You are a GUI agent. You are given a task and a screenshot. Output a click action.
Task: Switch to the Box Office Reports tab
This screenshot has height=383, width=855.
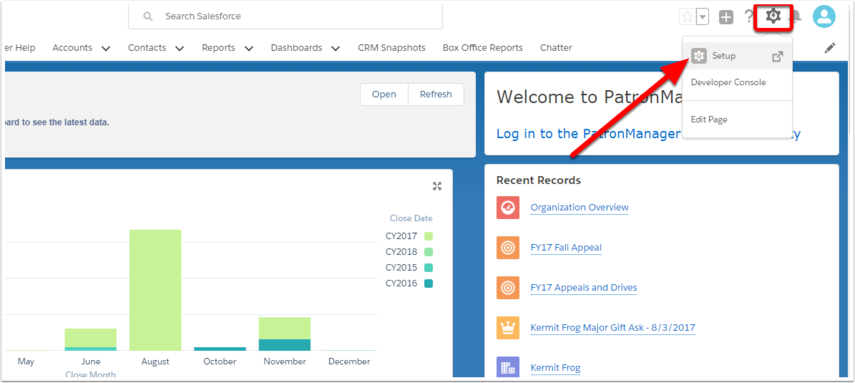tap(483, 48)
